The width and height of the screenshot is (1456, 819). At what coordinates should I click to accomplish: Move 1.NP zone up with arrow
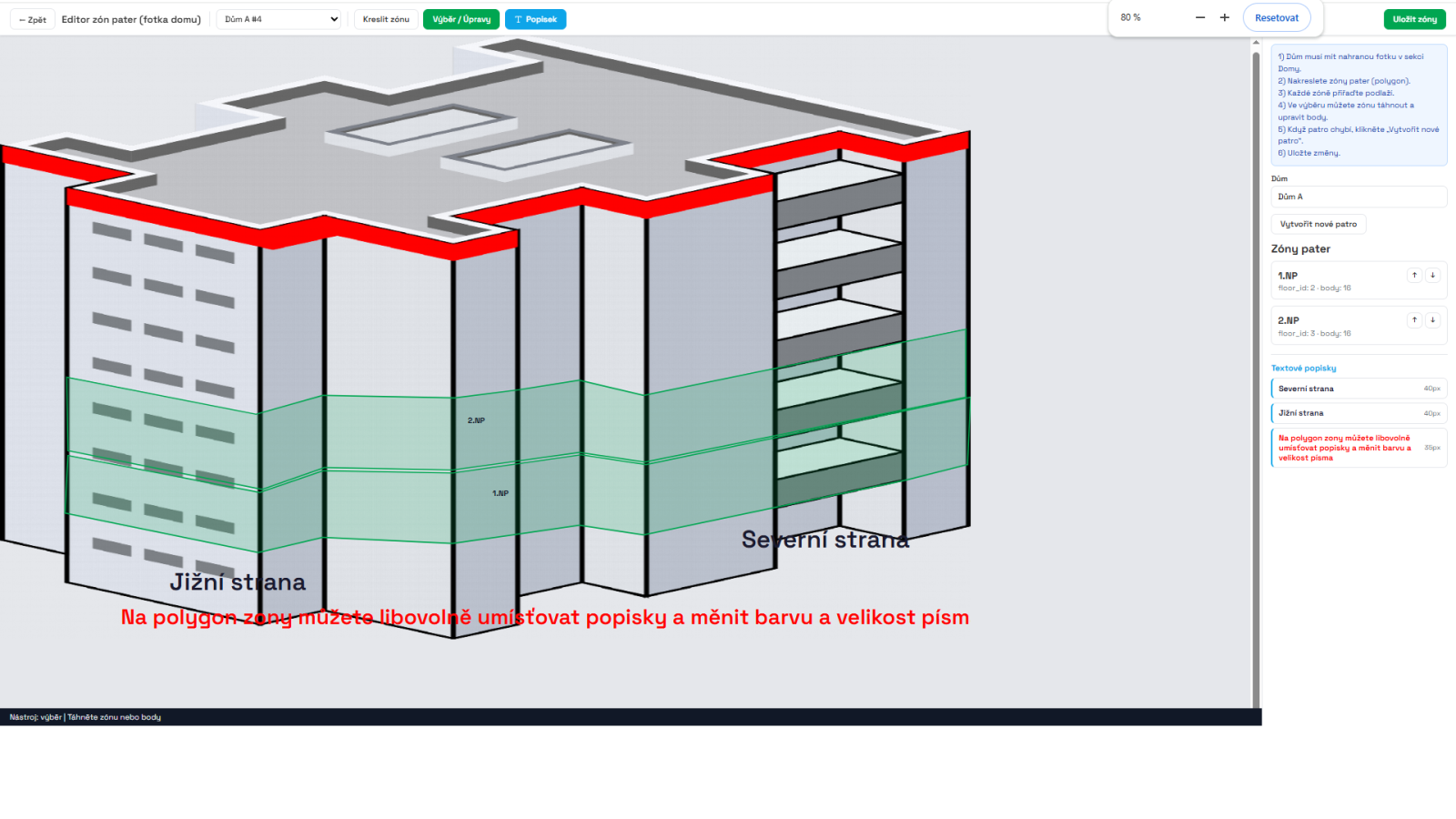pos(1414,275)
